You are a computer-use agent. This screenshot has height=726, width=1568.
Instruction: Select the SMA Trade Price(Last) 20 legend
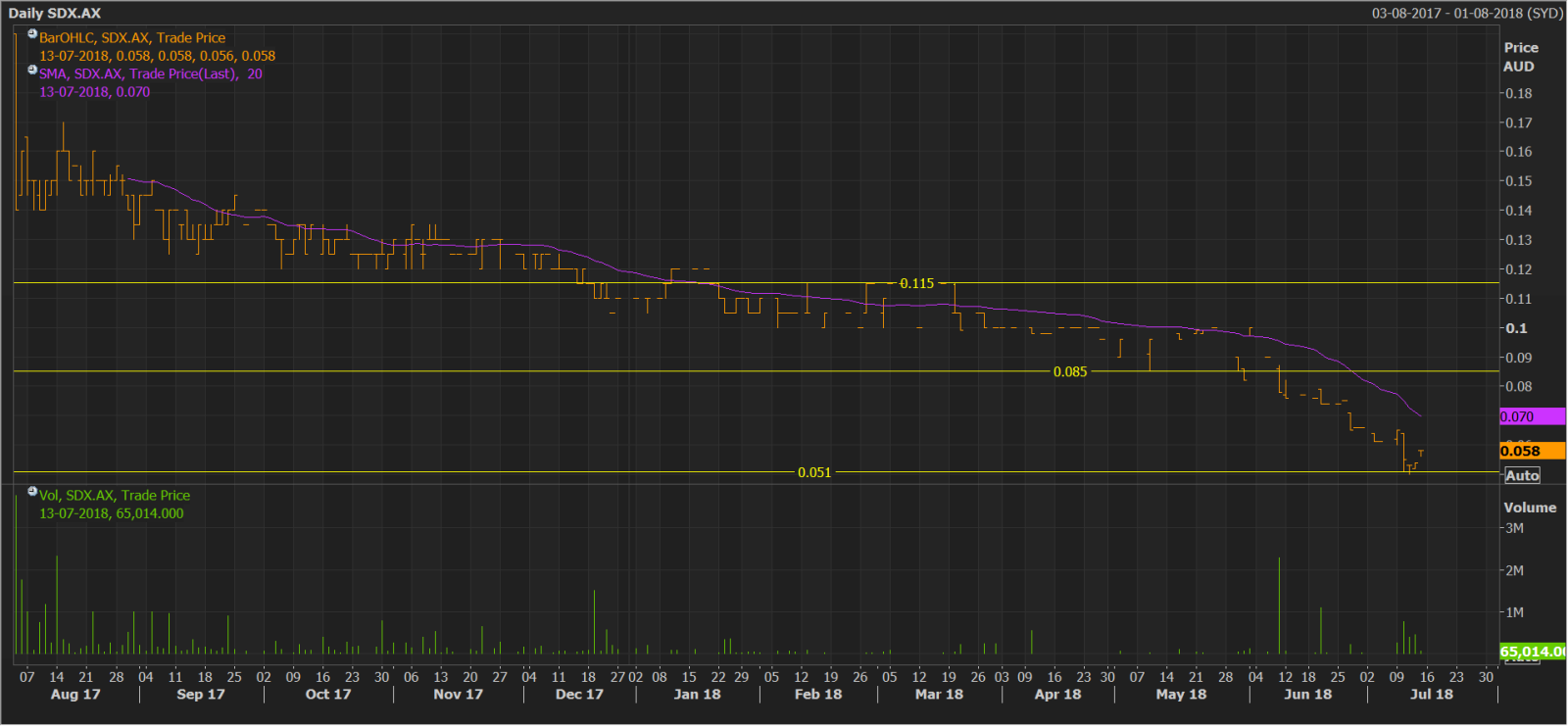[151, 73]
